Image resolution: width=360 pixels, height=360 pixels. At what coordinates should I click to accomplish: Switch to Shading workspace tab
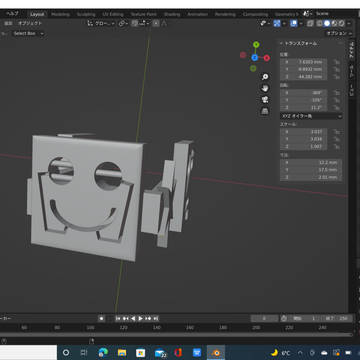[x=172, y=14]
